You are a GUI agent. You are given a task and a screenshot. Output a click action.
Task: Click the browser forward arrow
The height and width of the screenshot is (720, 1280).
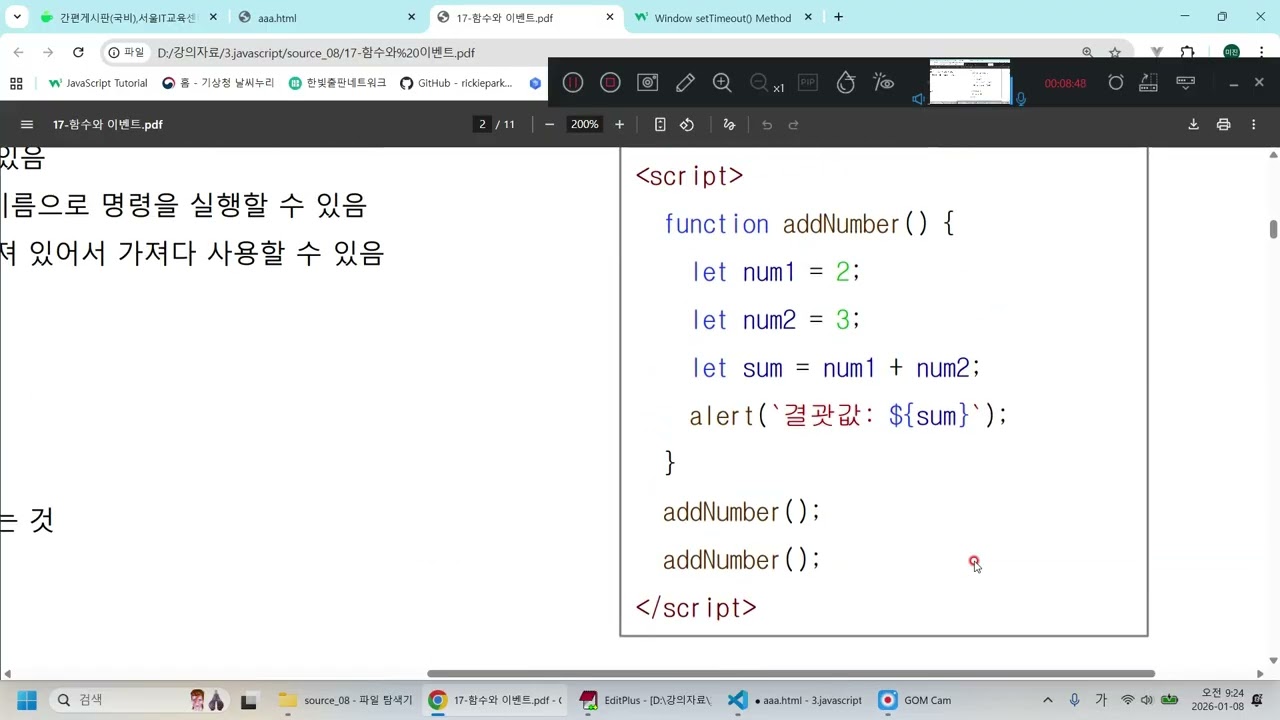coord(48,52)
